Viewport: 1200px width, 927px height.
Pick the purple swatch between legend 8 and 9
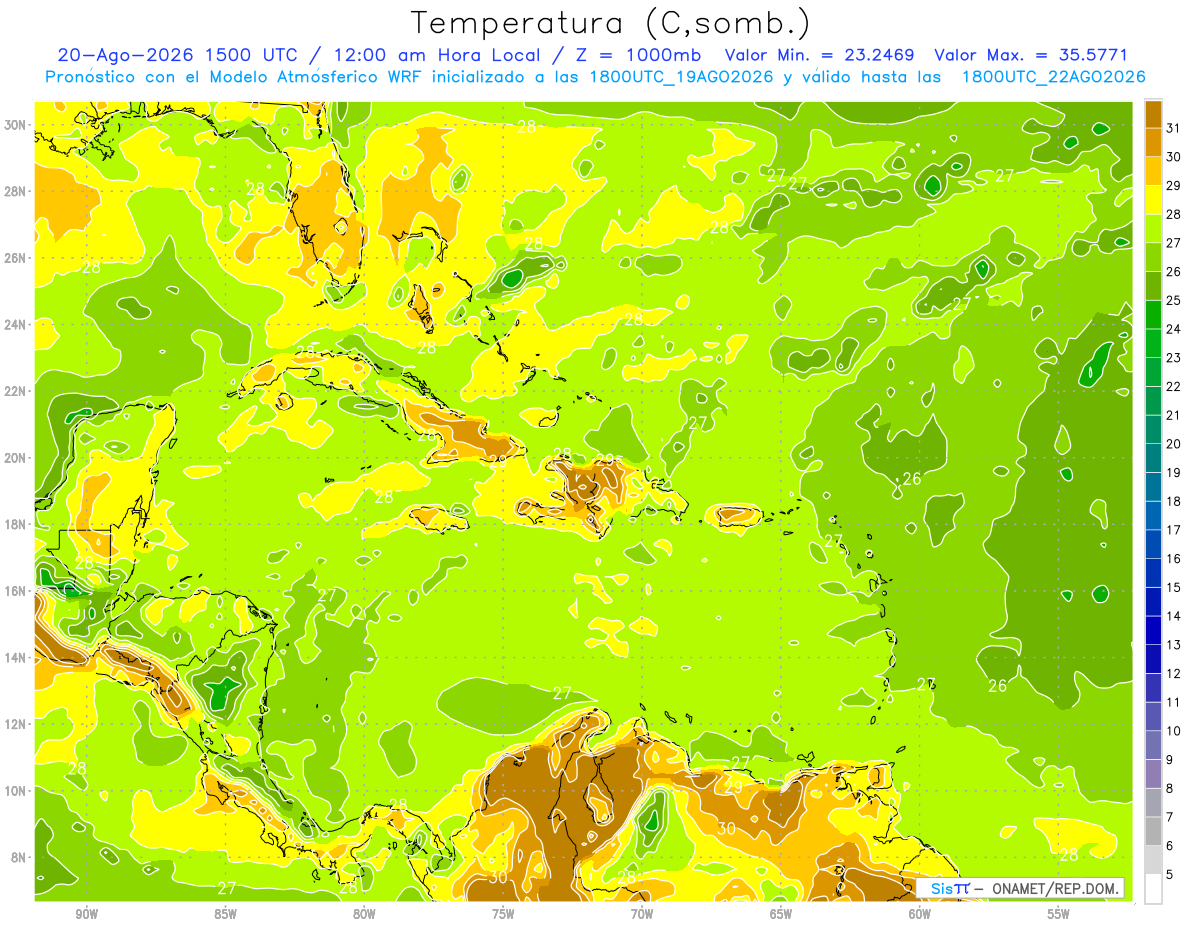coord(1153,774)
